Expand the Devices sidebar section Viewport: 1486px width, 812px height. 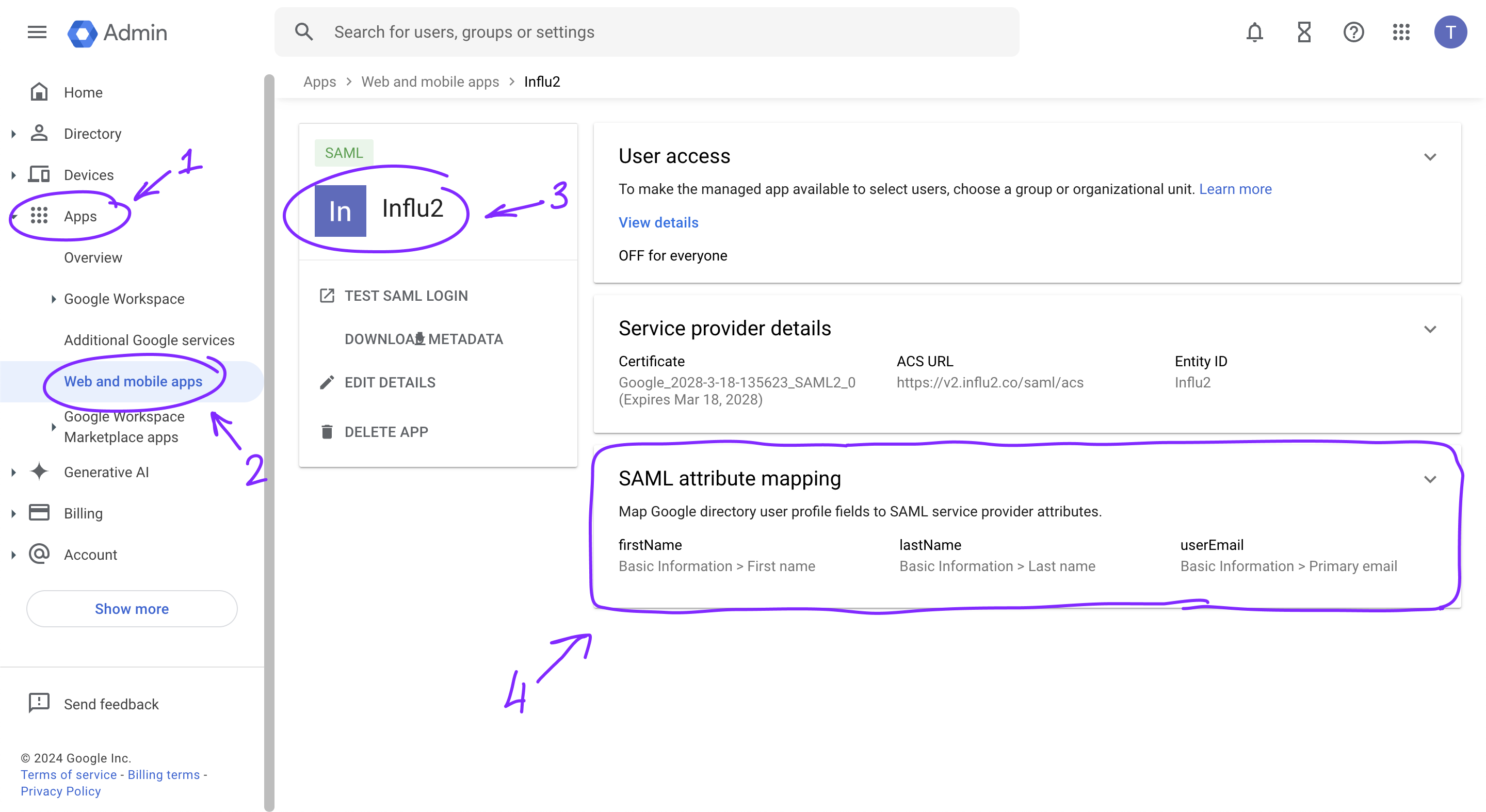coord(14,175)
